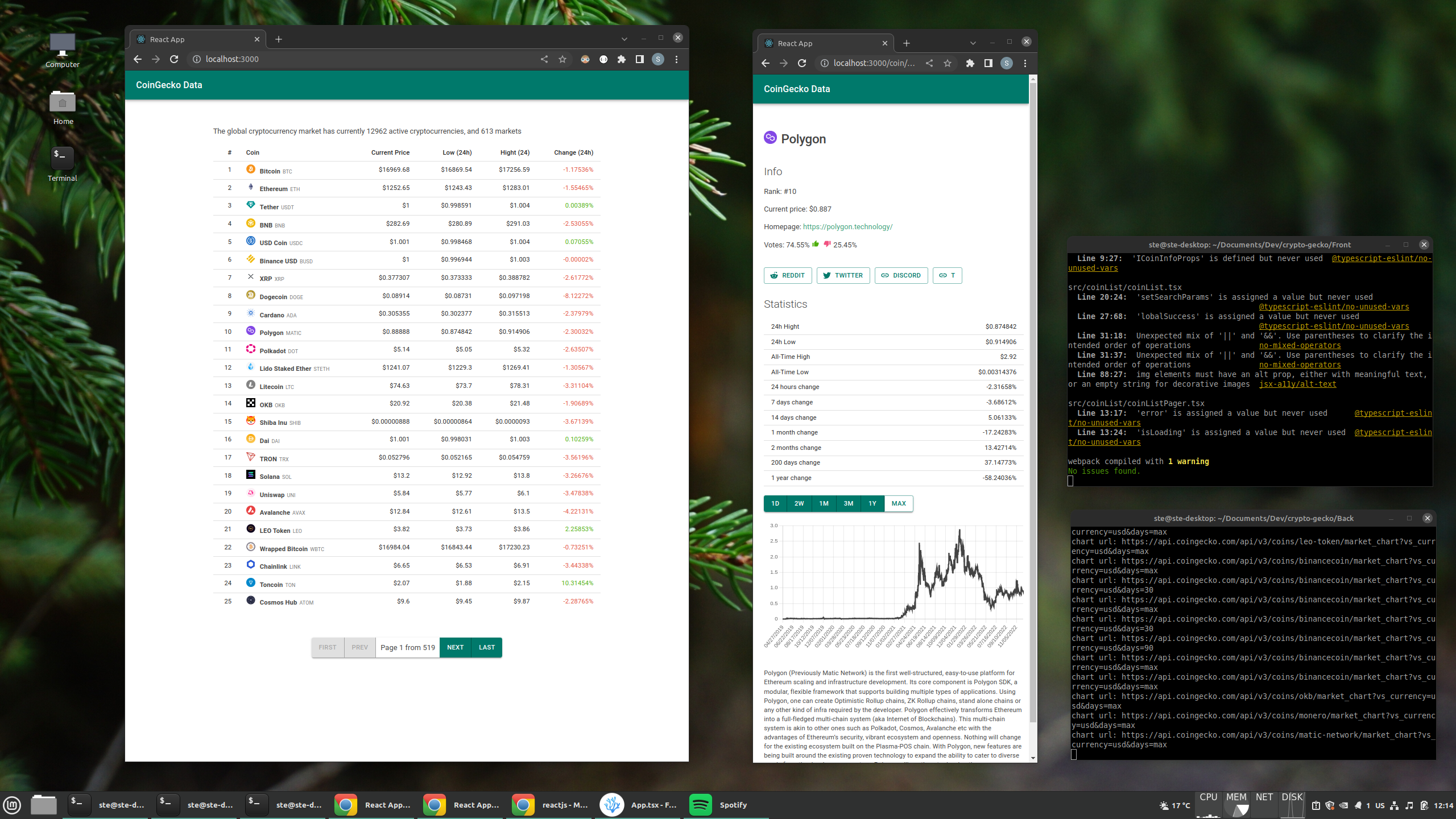Click the NEXT pagination button
The width and height of the screenshot is (1456, 819).
(455, 647)
